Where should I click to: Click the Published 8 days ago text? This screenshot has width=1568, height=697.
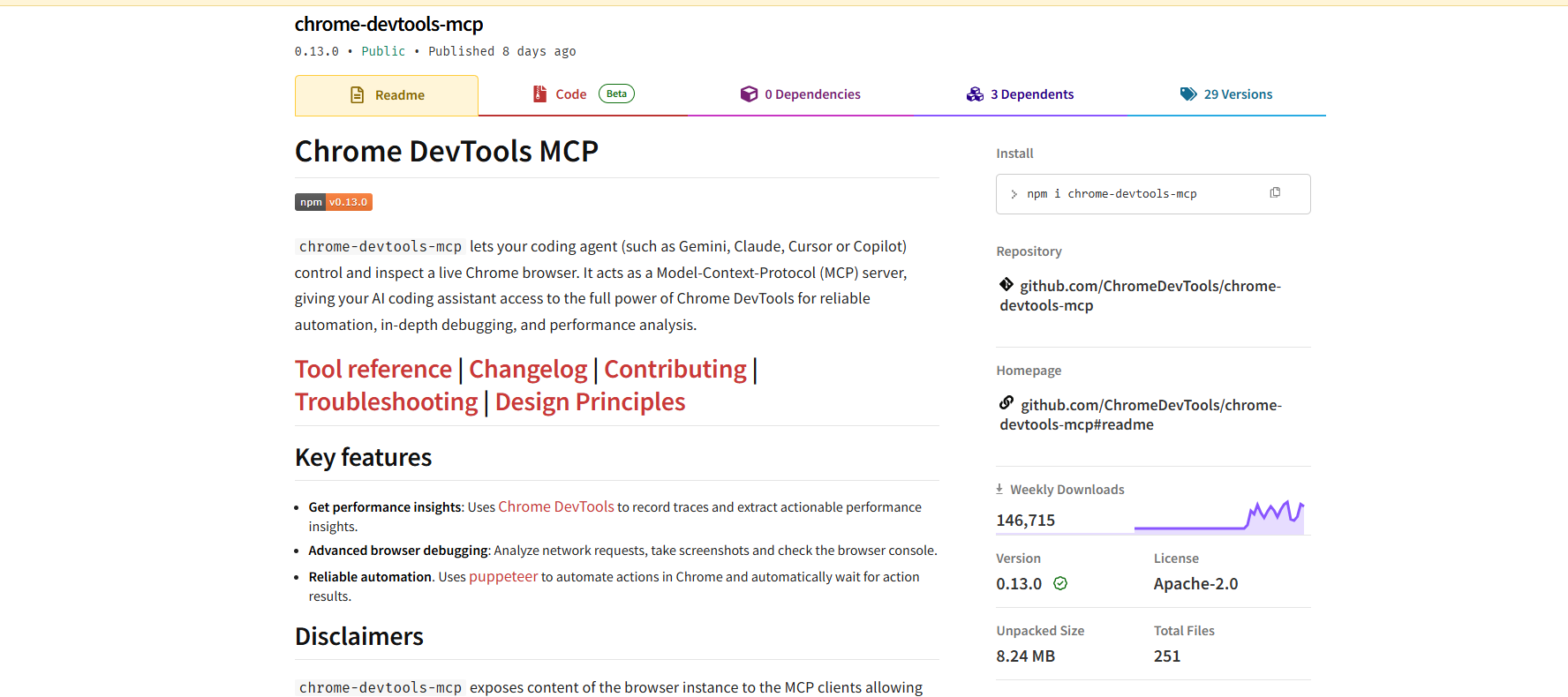tap(502, 51)
